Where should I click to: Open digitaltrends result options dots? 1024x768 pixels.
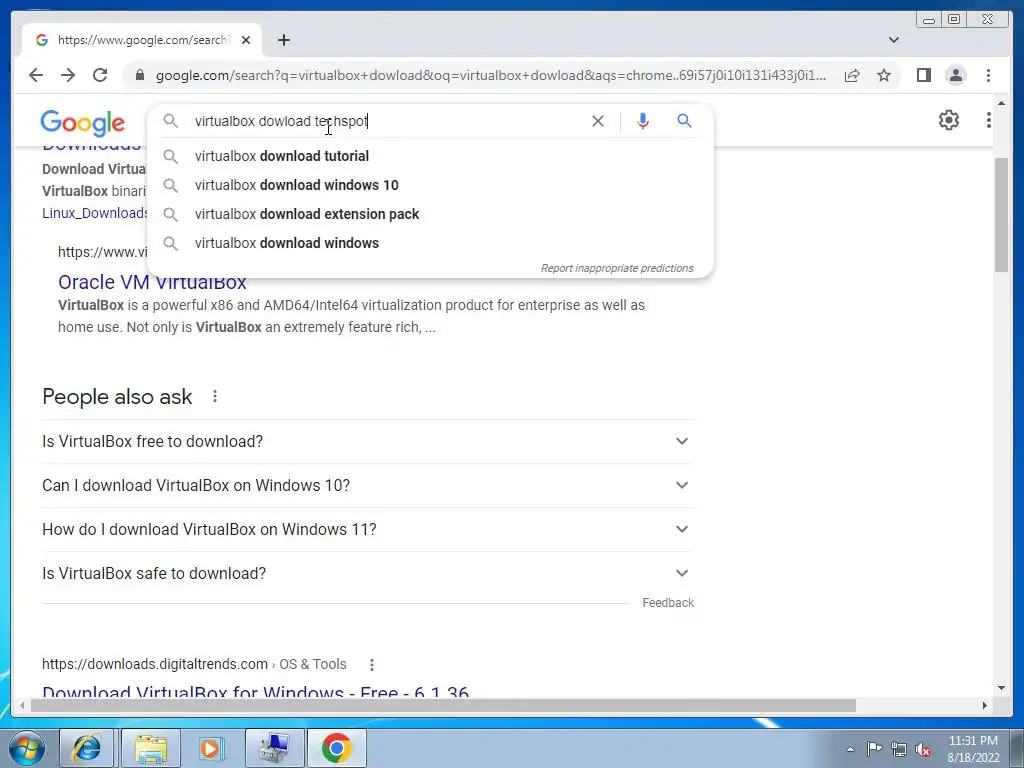372,665
